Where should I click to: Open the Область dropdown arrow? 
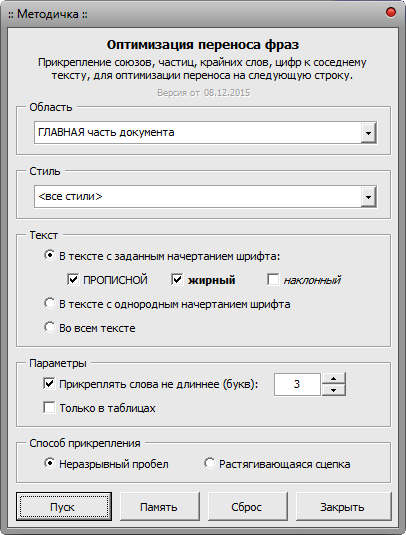368,133
